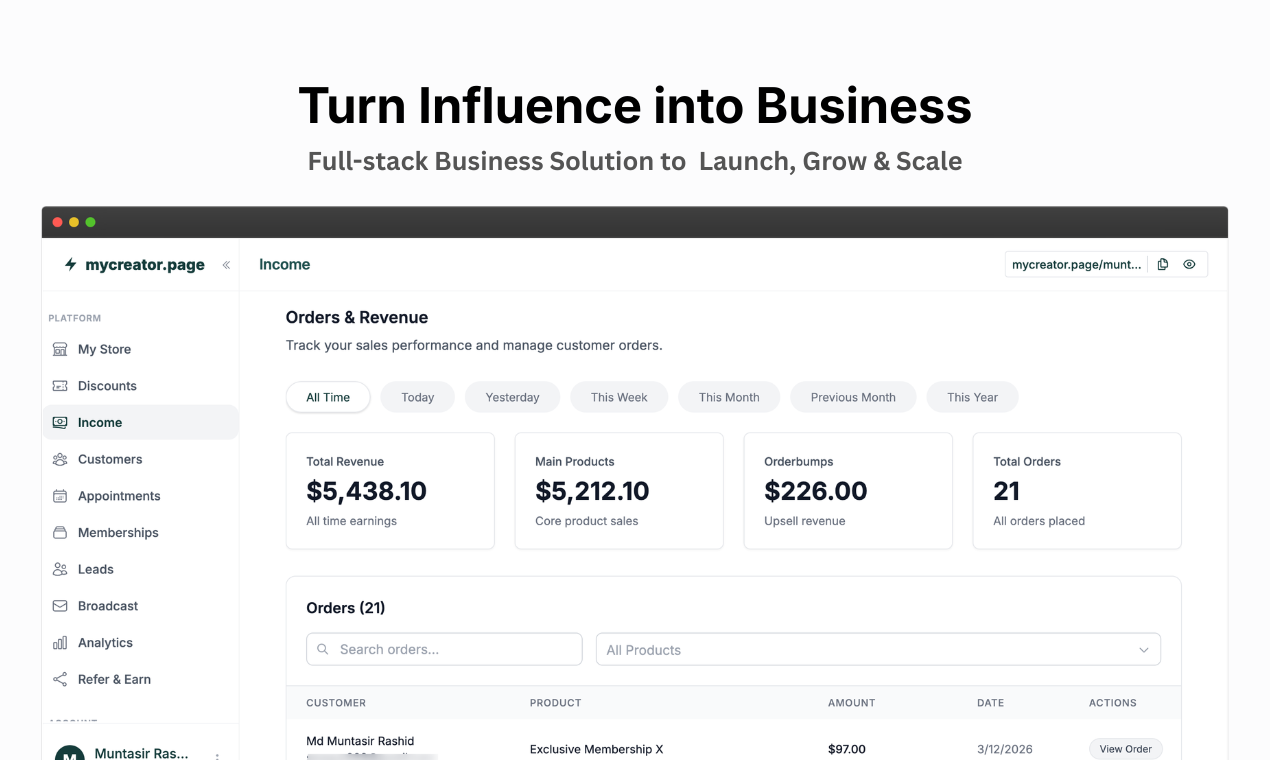Click the DATE column header
1270x760 pixels.
pyautogui.click(x=990, y=703)
